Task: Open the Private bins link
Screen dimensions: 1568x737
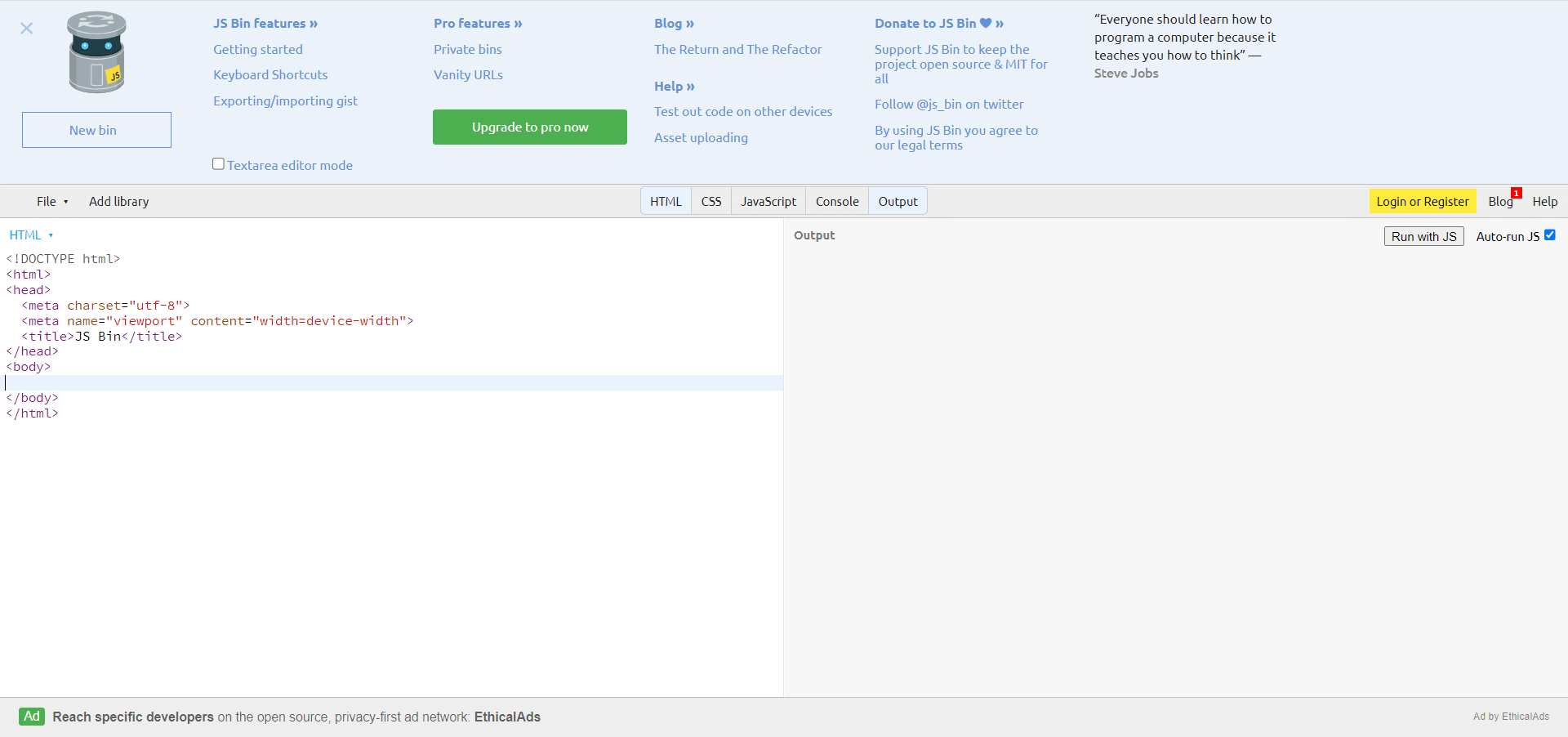Action: coord(468,50)
